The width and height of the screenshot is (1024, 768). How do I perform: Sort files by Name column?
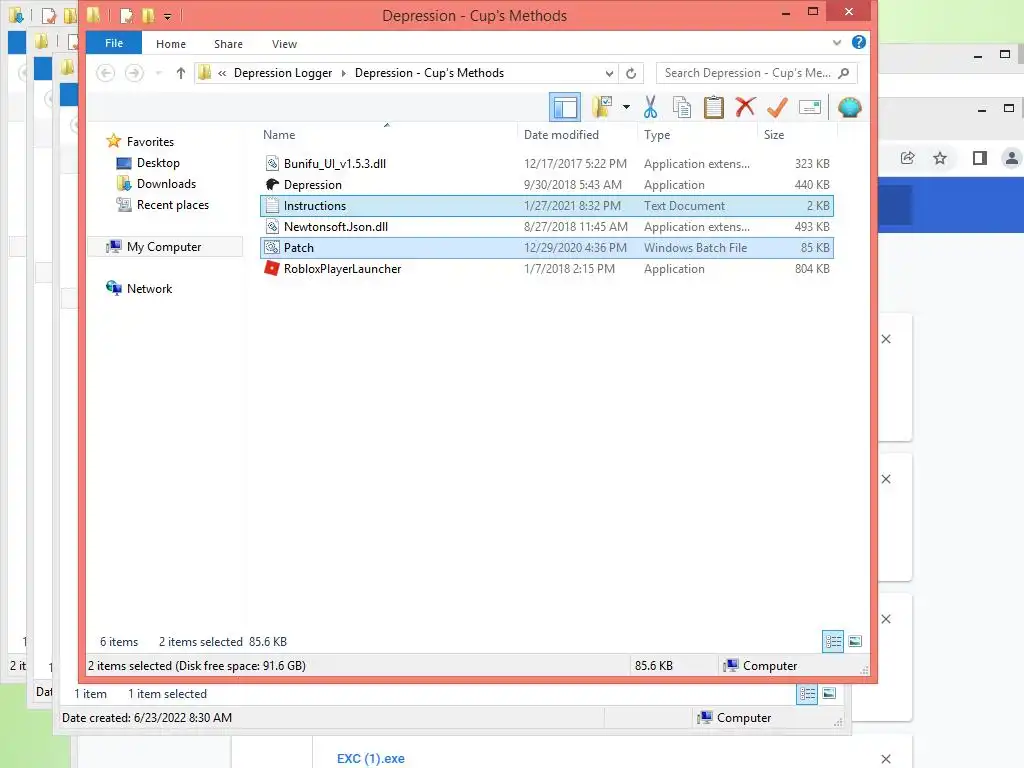point(279,135)
